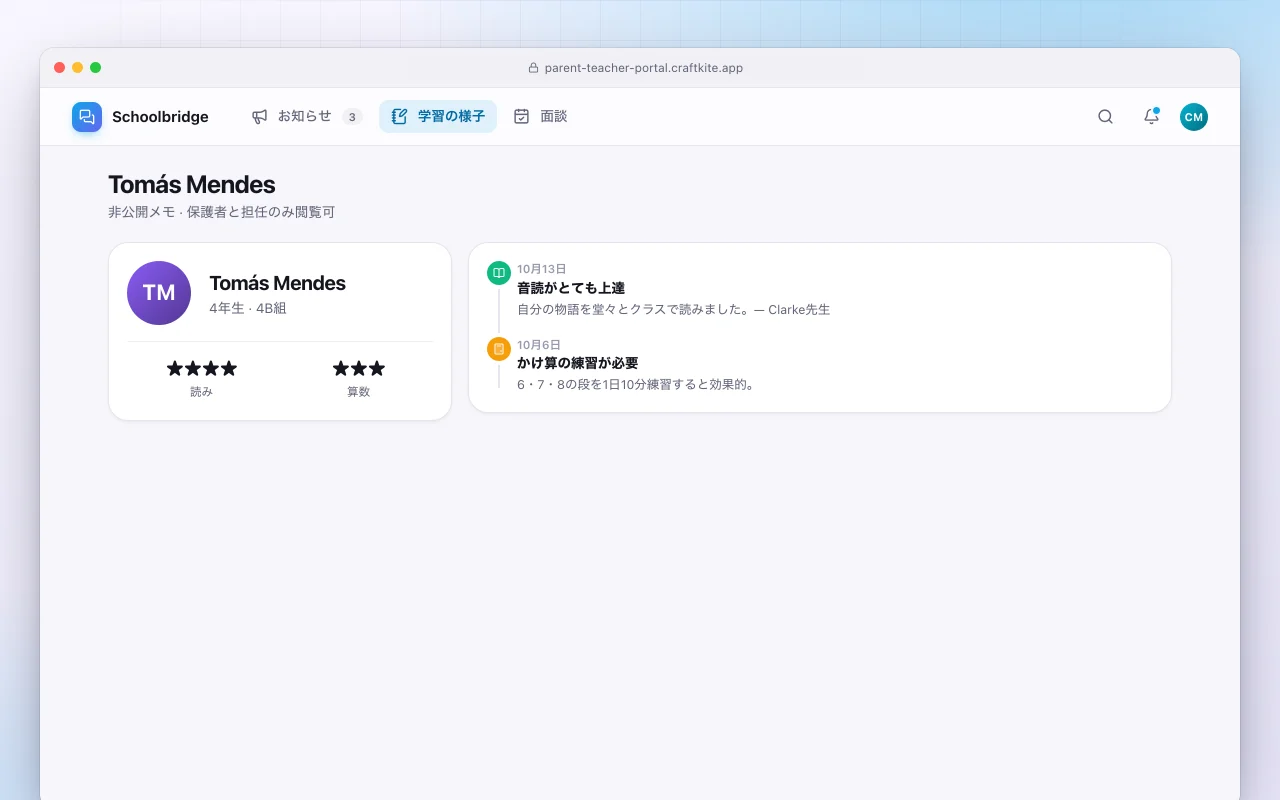This screenshot has width=1280, height=800.
Task: Click the お知らせ badge showing 3
Action: (x=352, y=117)
